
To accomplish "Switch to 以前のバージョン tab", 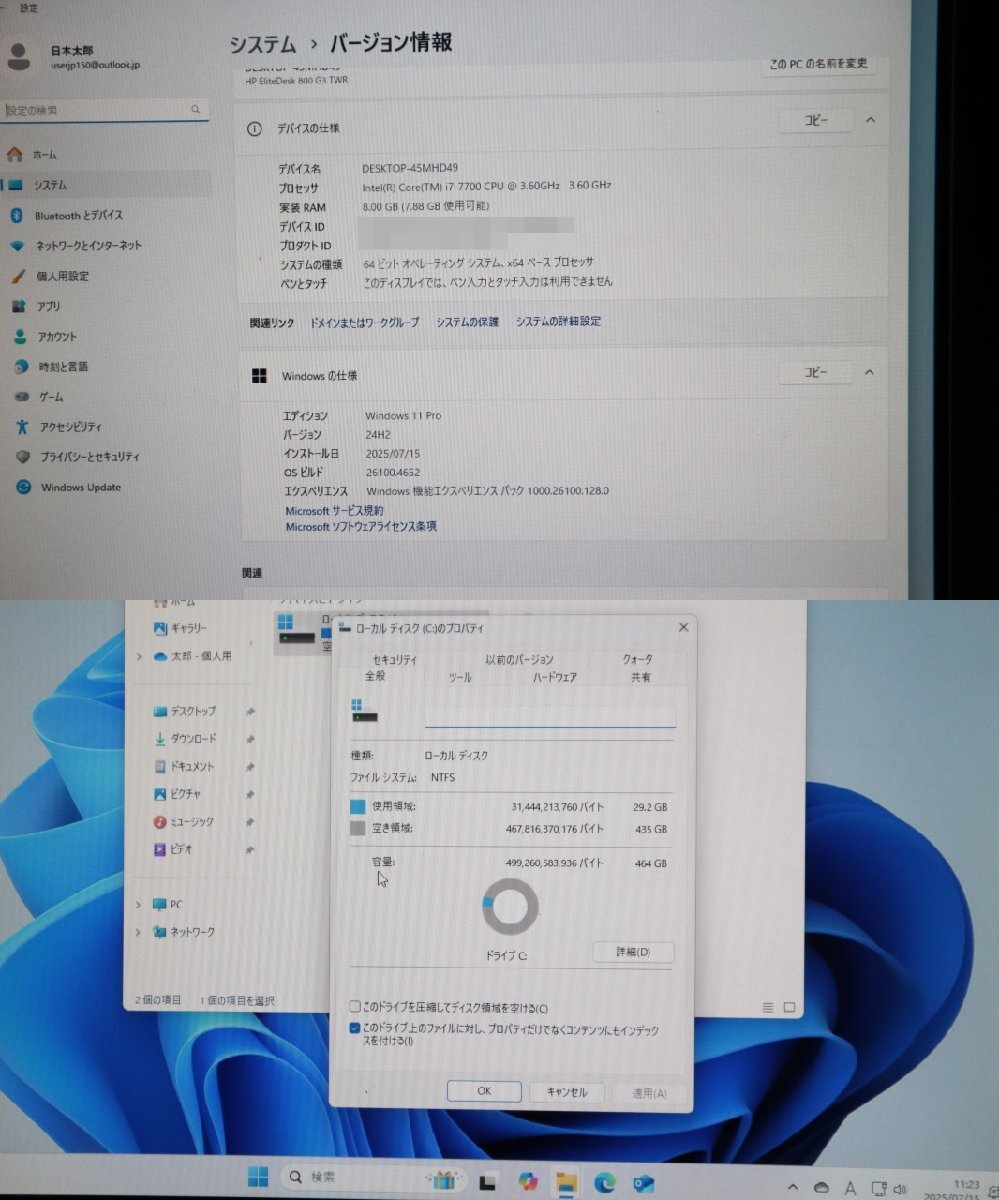I will coord(519,660).
